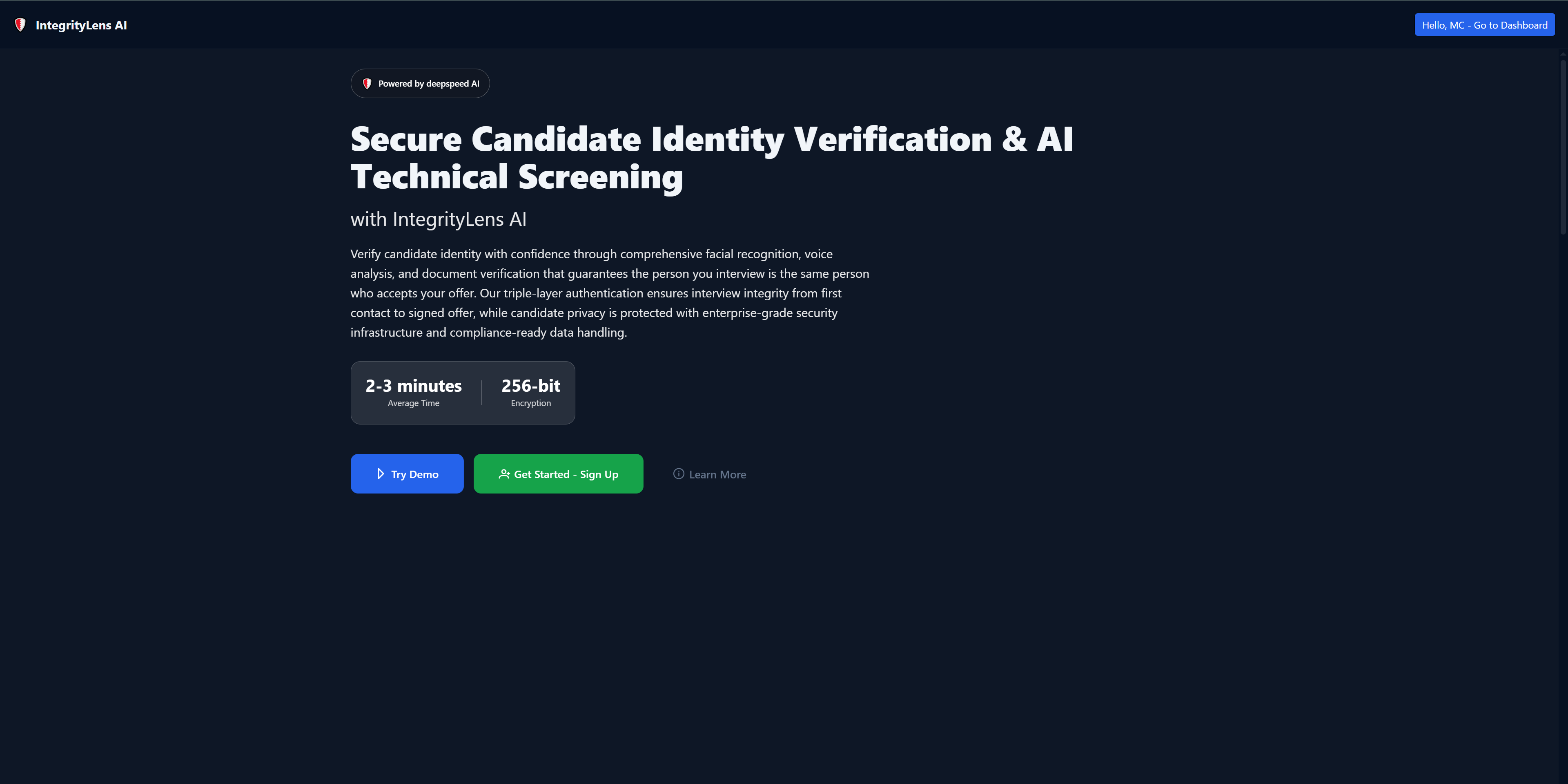
Task: Click the info circle icon beside Learn More
Action: (x=679, y=474)
